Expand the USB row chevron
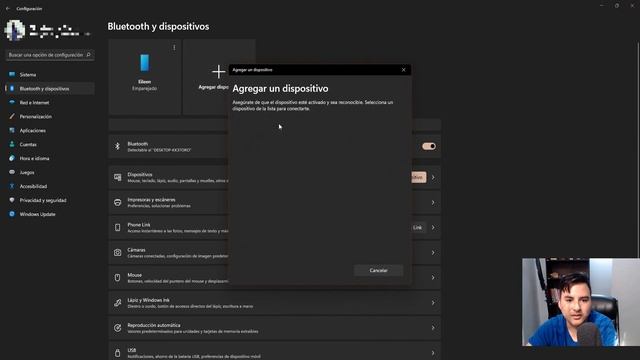 coord(433,353)
